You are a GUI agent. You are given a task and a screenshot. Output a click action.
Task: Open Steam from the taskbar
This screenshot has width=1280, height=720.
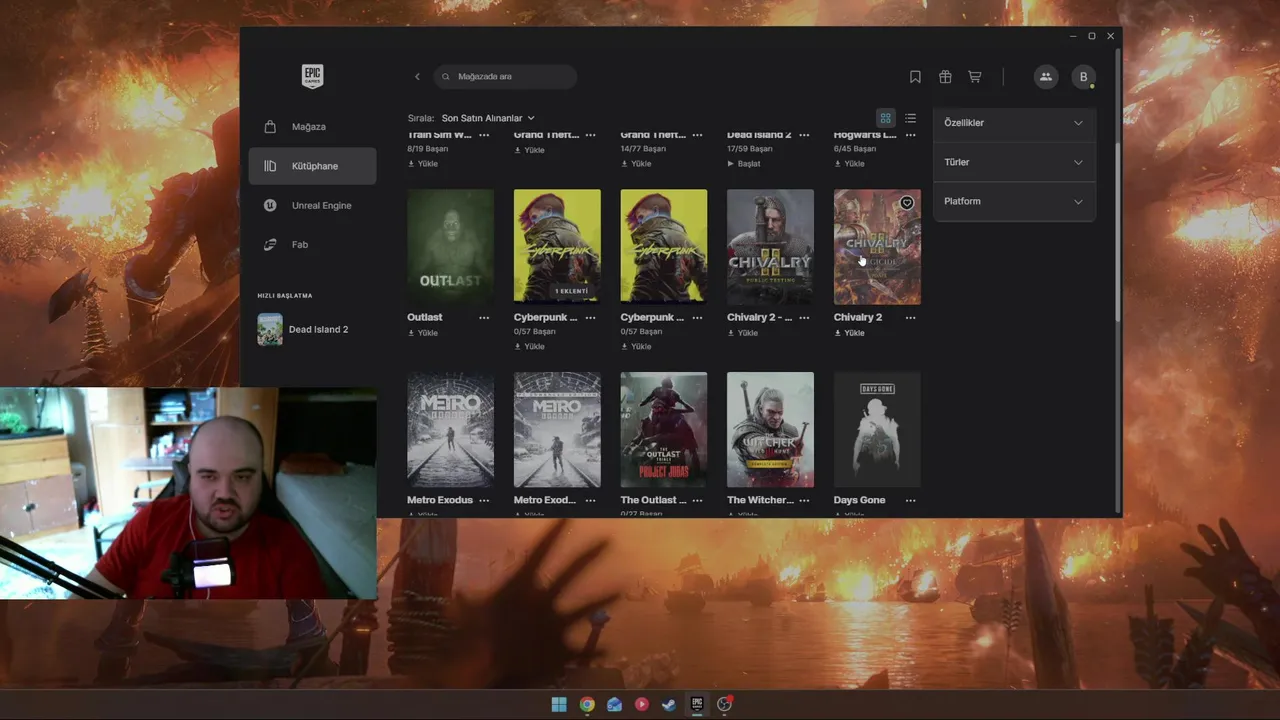pos(669,704)
